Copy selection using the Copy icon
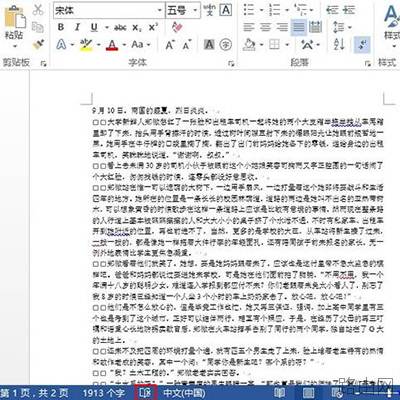 [38, 27]
